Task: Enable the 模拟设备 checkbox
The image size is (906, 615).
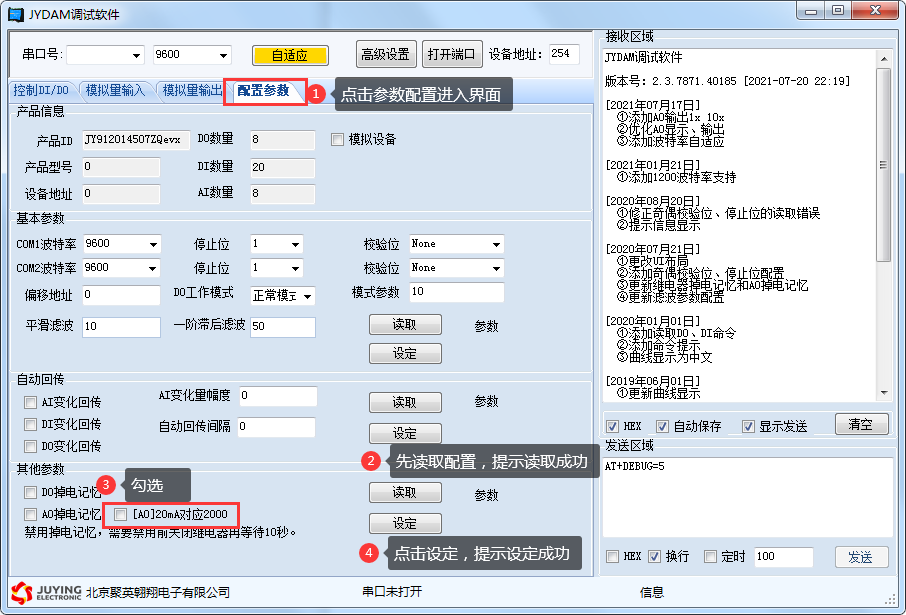Action: (x=338, y=139)
